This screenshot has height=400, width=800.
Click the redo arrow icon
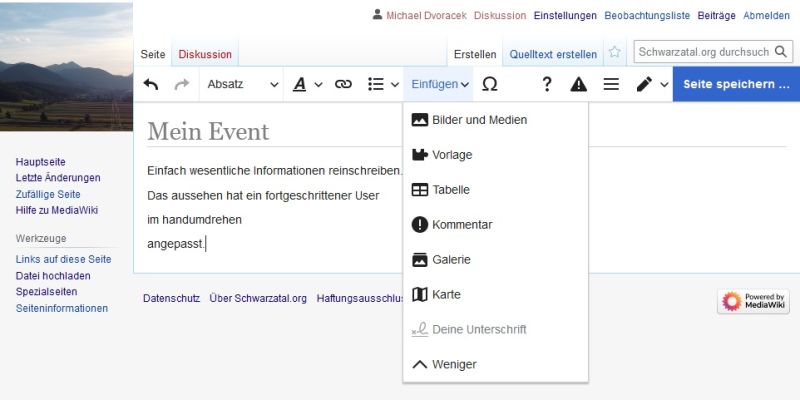(181, 85)
